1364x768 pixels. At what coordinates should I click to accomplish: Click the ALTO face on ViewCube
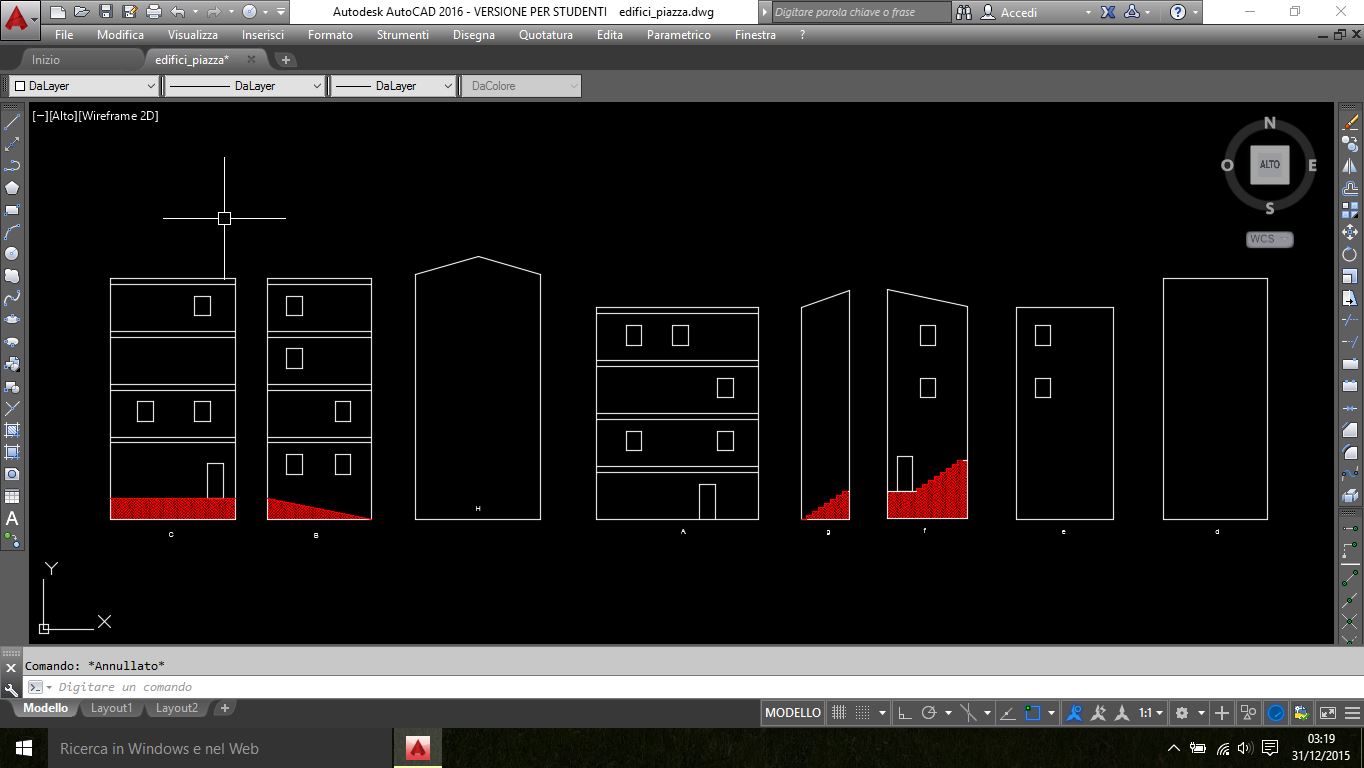[x=1270, y=165]
